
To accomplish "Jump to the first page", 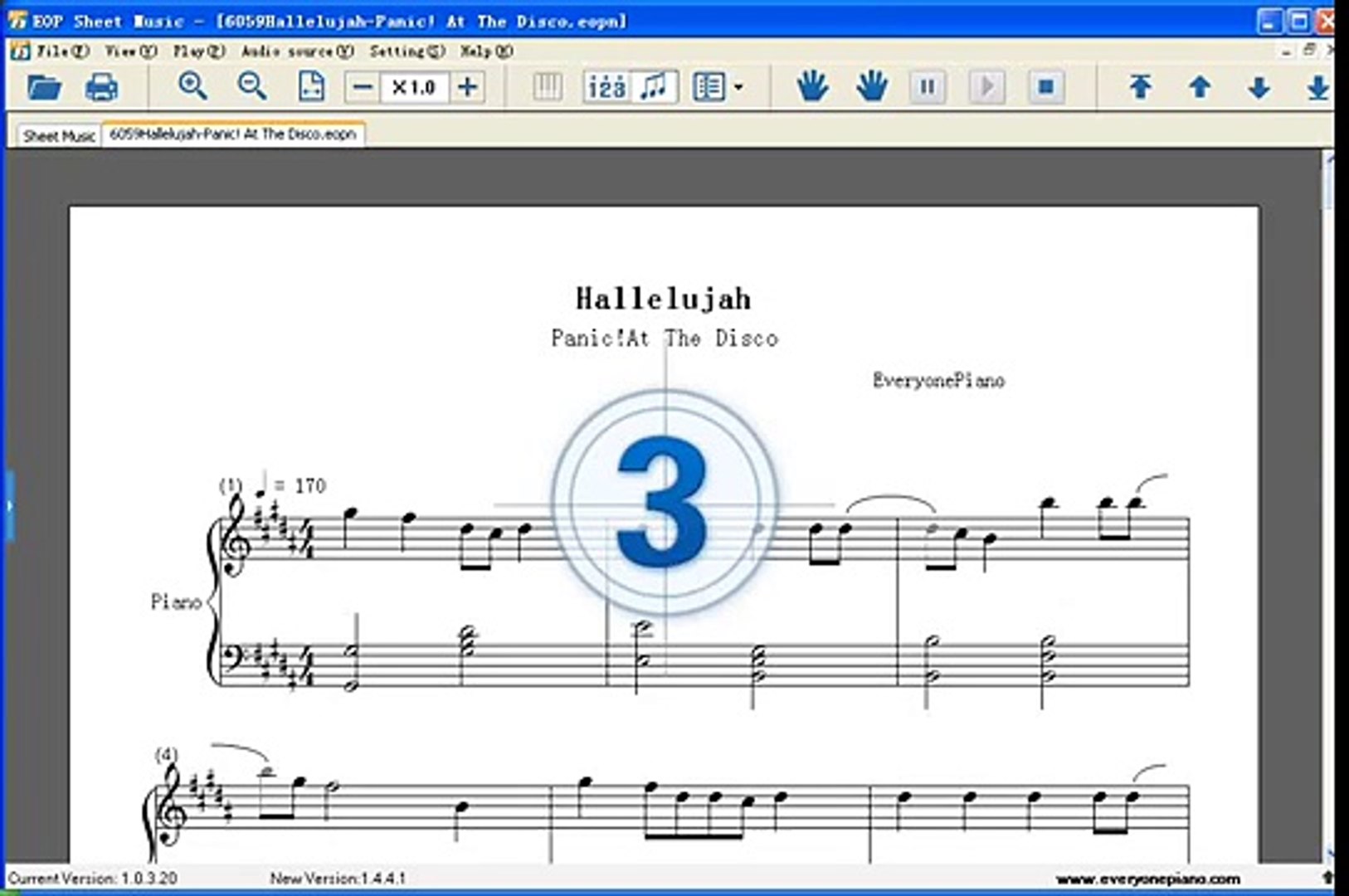I will click(x=1141, y=87).
